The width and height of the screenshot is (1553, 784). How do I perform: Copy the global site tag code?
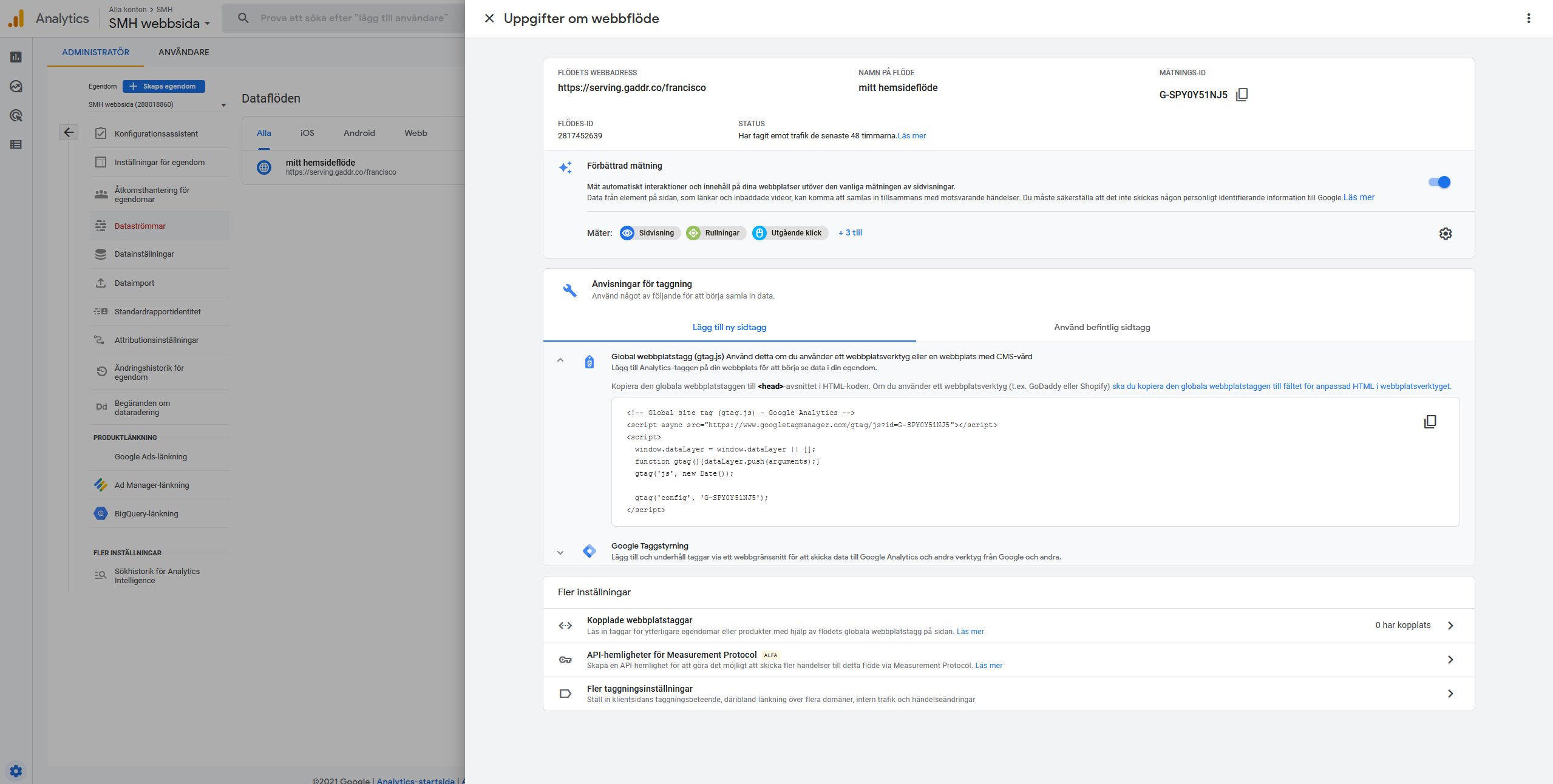[1430, 422]
